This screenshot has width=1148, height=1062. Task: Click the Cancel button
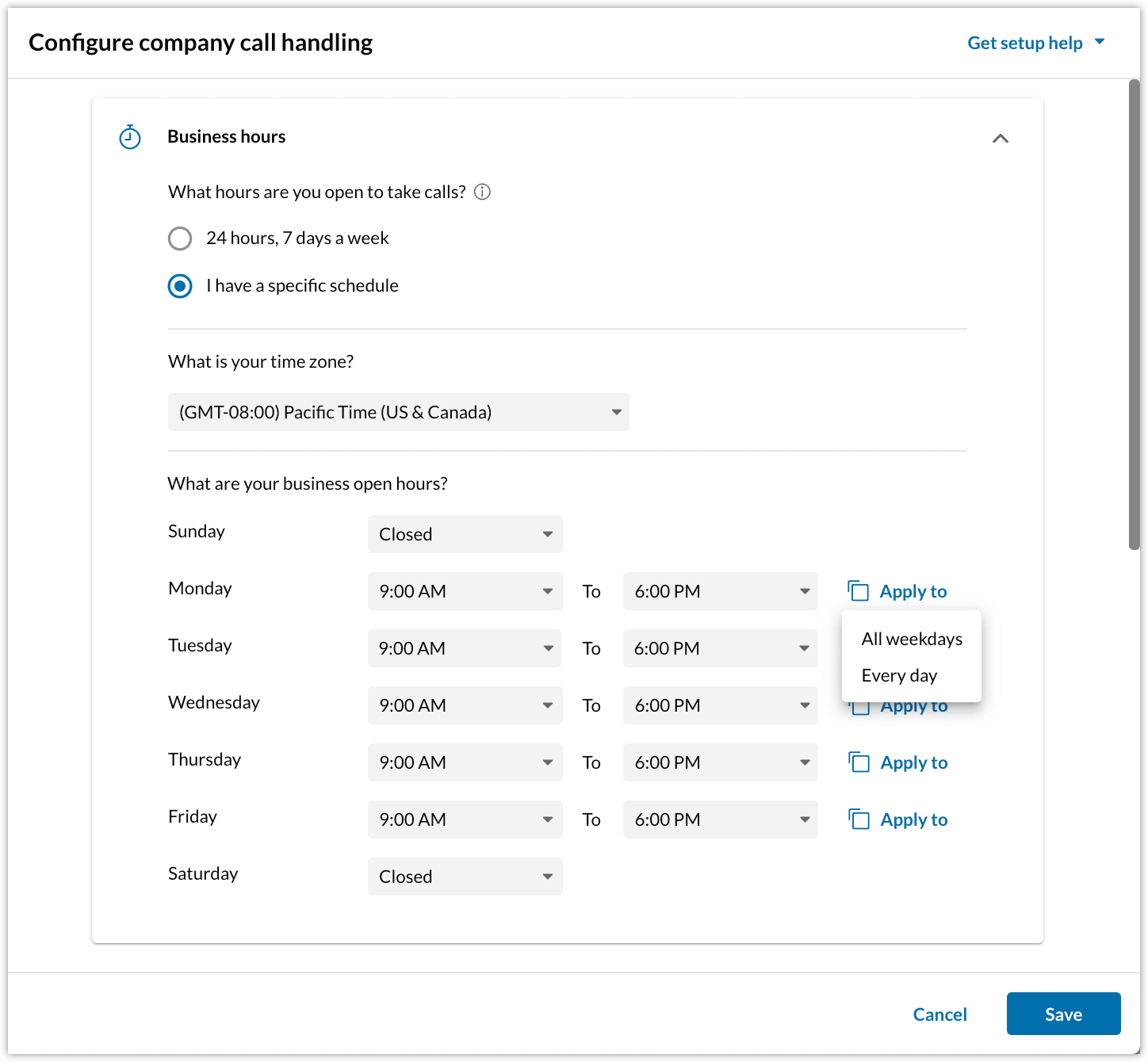pos(939,1014)
